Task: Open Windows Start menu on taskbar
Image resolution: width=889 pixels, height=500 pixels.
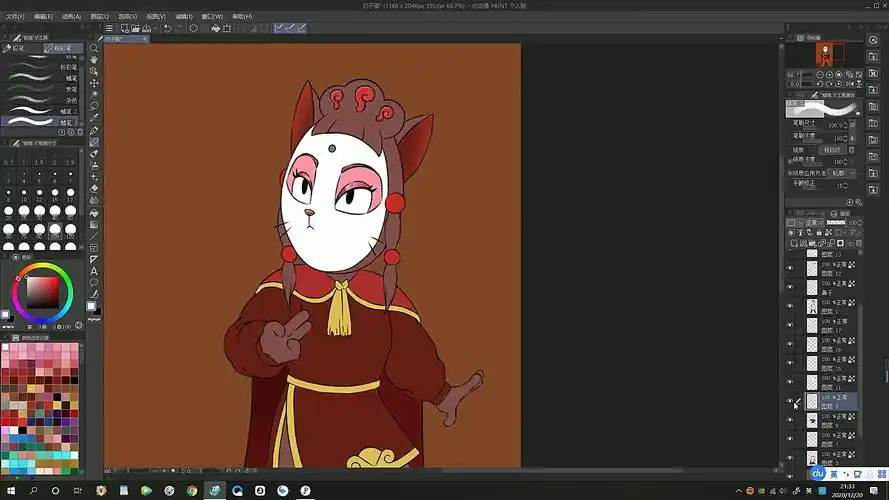Action: 10,491
